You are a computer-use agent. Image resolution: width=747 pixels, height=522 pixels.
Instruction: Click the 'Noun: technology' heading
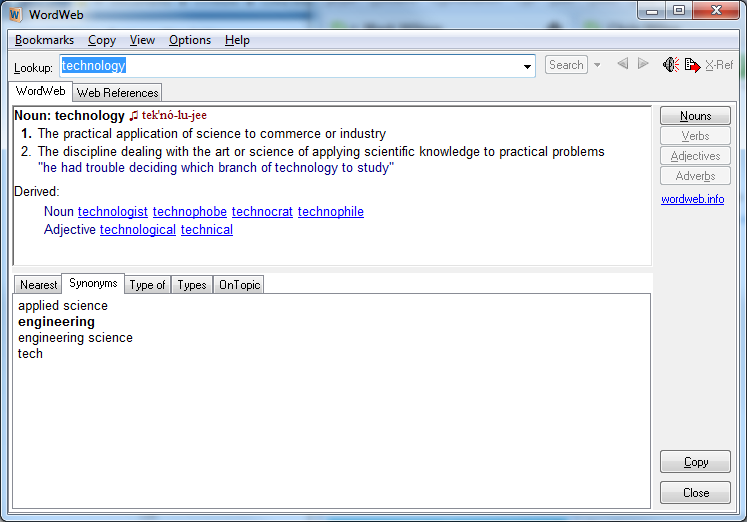tap(70, 116)
